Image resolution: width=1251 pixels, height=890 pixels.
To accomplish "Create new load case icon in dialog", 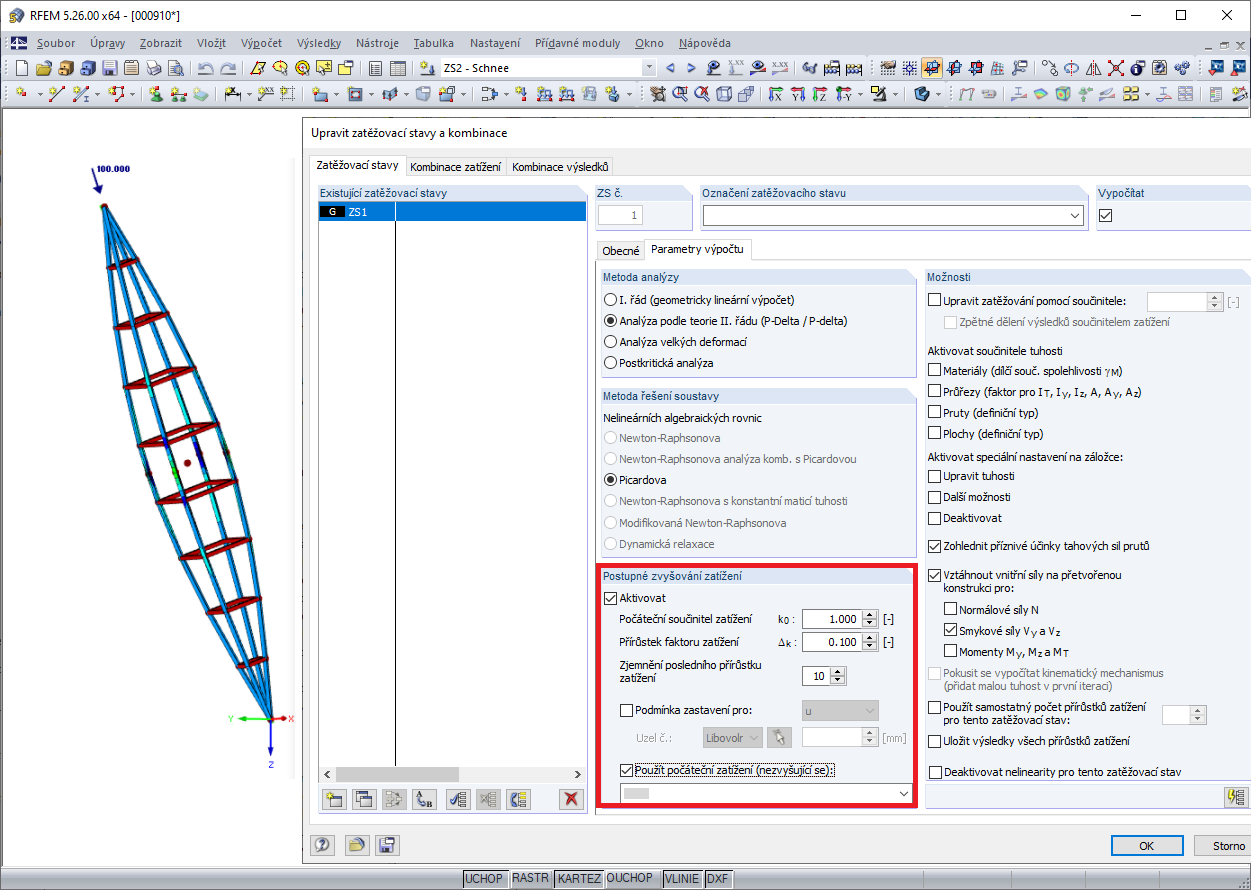I will 334,798.
